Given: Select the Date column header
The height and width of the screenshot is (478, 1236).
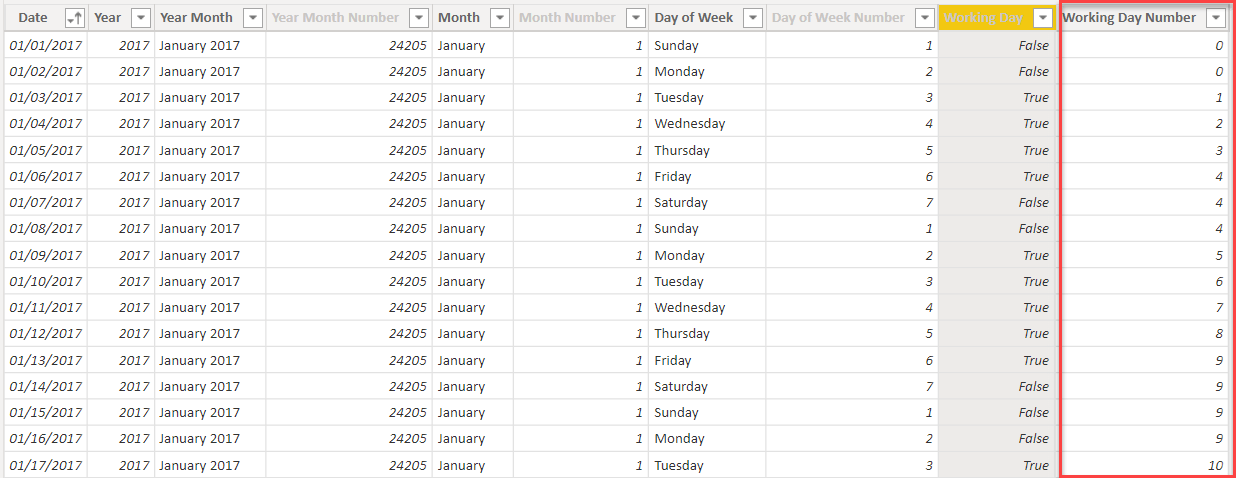Looking at the screenshot, I should click(32, 18).
